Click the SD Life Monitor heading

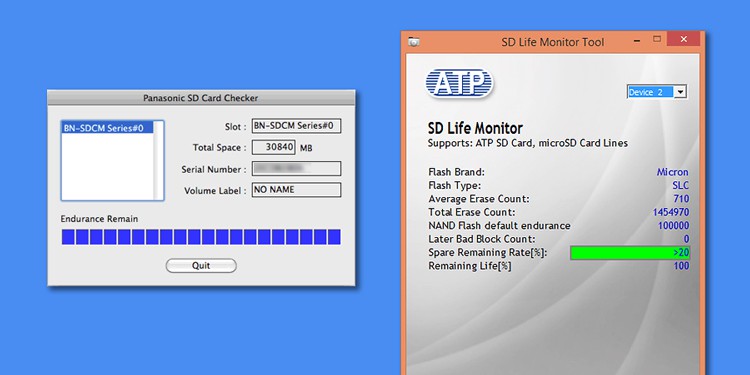[x=475, y=128]
